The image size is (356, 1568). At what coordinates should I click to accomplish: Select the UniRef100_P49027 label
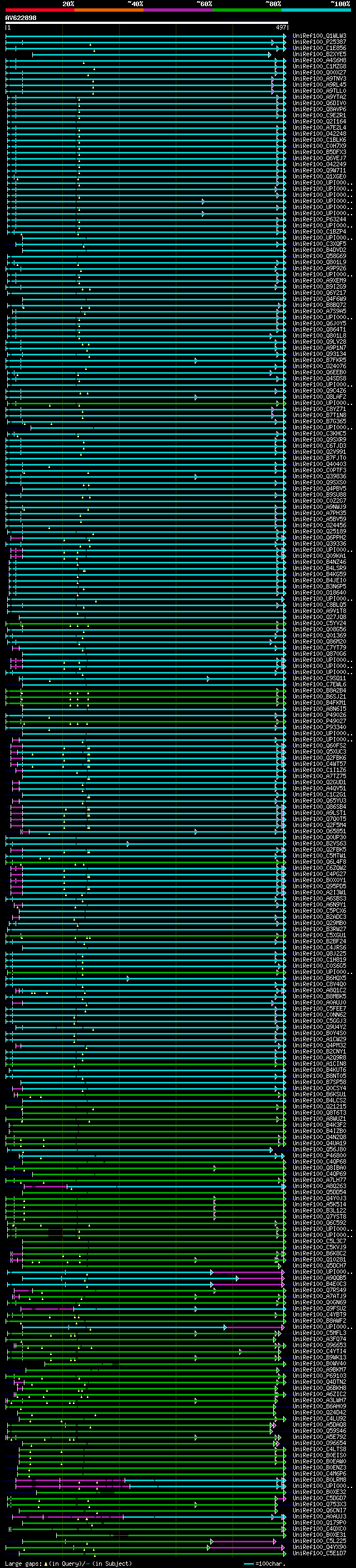pos(319,721)
